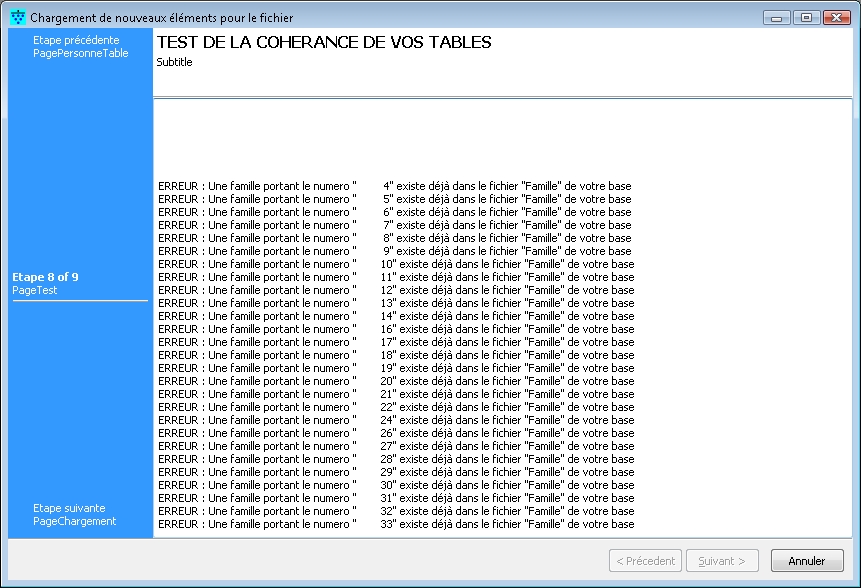Click the application icon in title bar

pos(17,17)
